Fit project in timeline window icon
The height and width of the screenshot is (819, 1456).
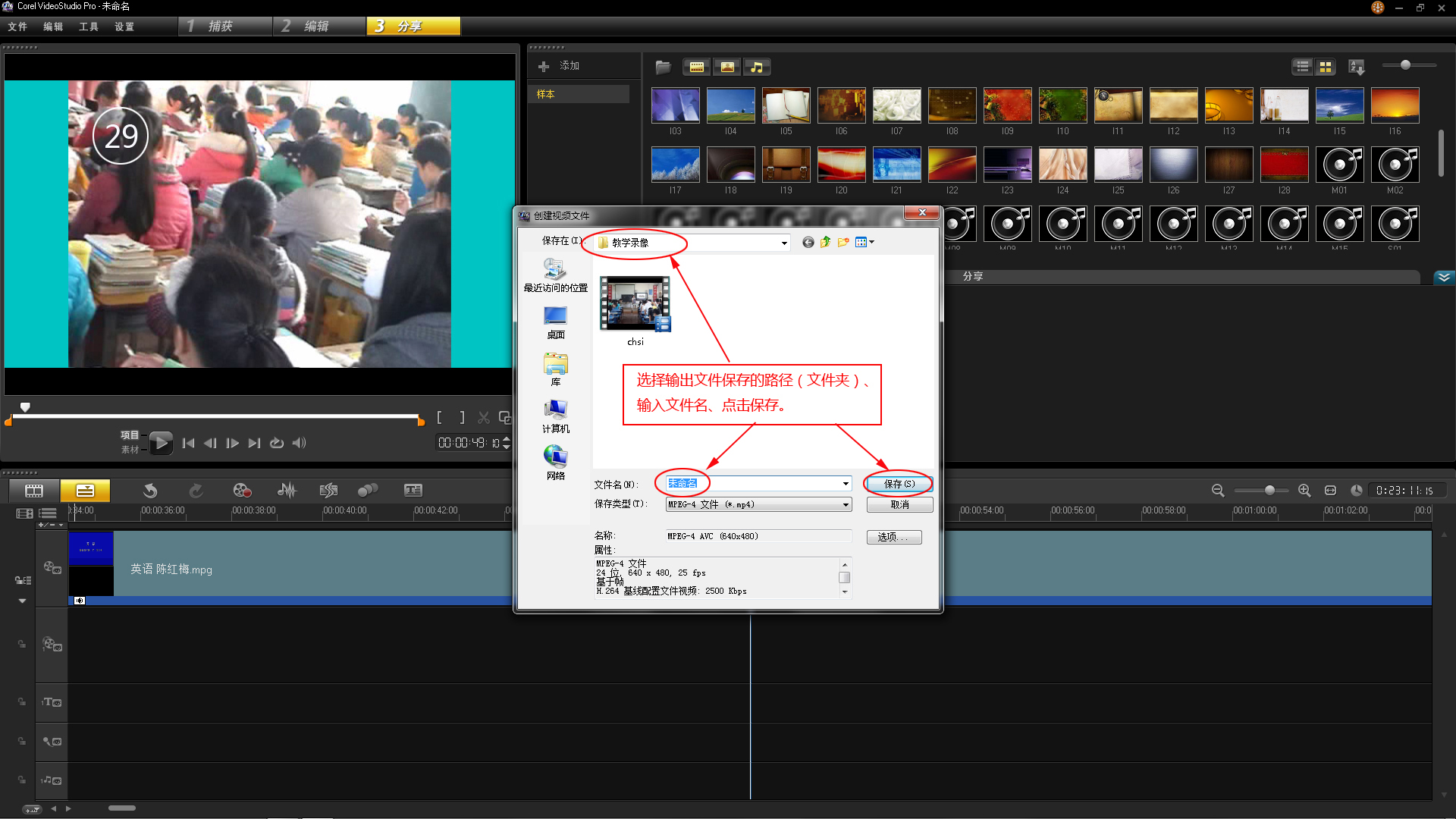(x=1330, y=491)
